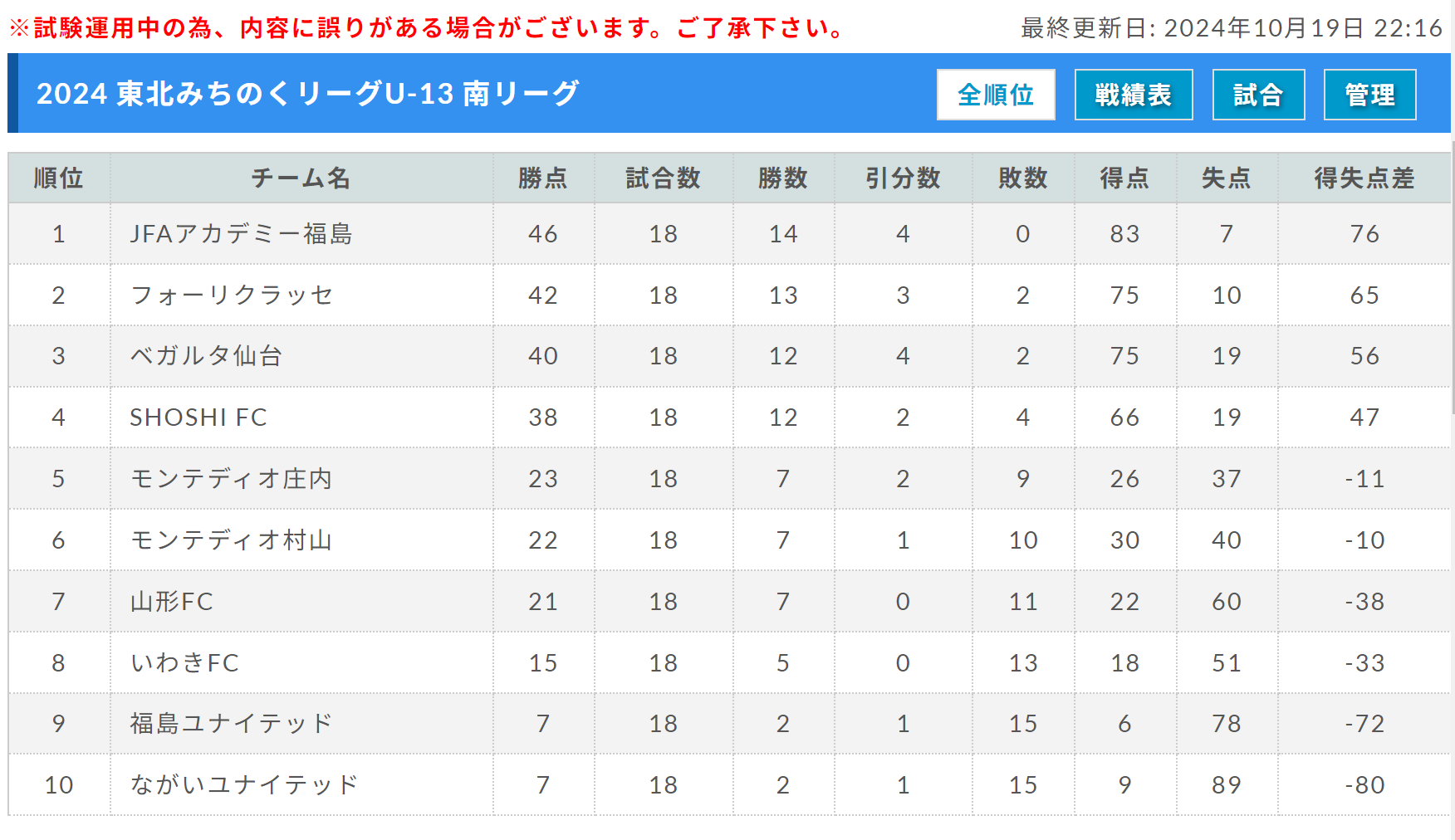Screen dimensions: 1455x840
Task: Open the 試合 tab
Action: [1258, 95]
